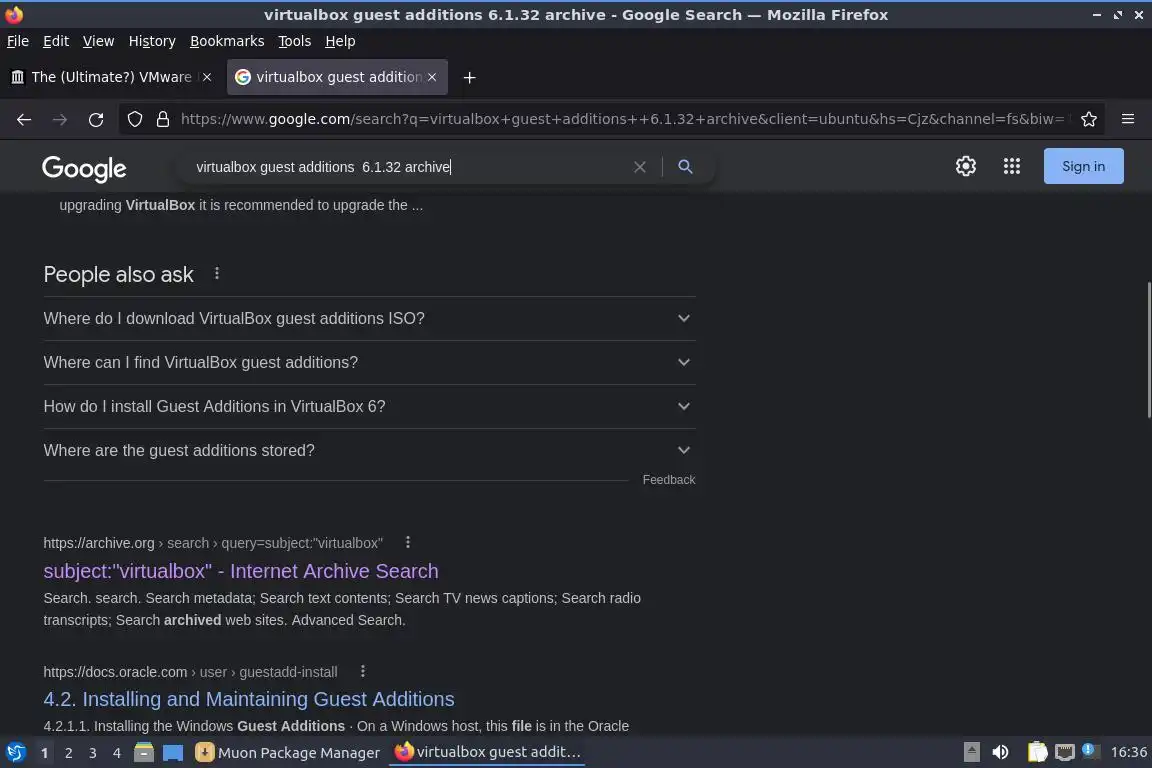Bookmark this page with the star
Image resolution: width=1152 pixels, height=768 pixels.
coord(1089,119)
